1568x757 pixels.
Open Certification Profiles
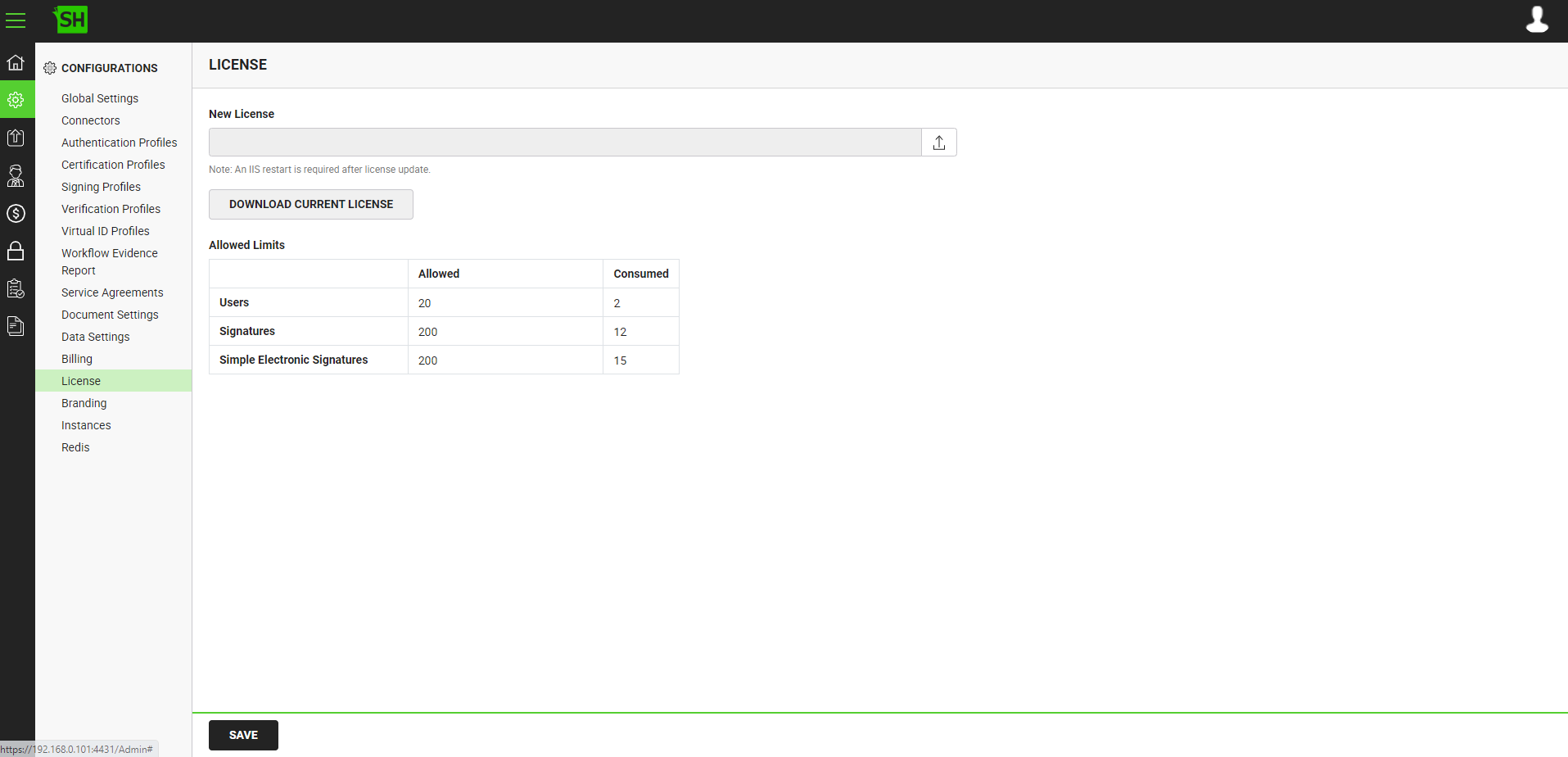113,165
